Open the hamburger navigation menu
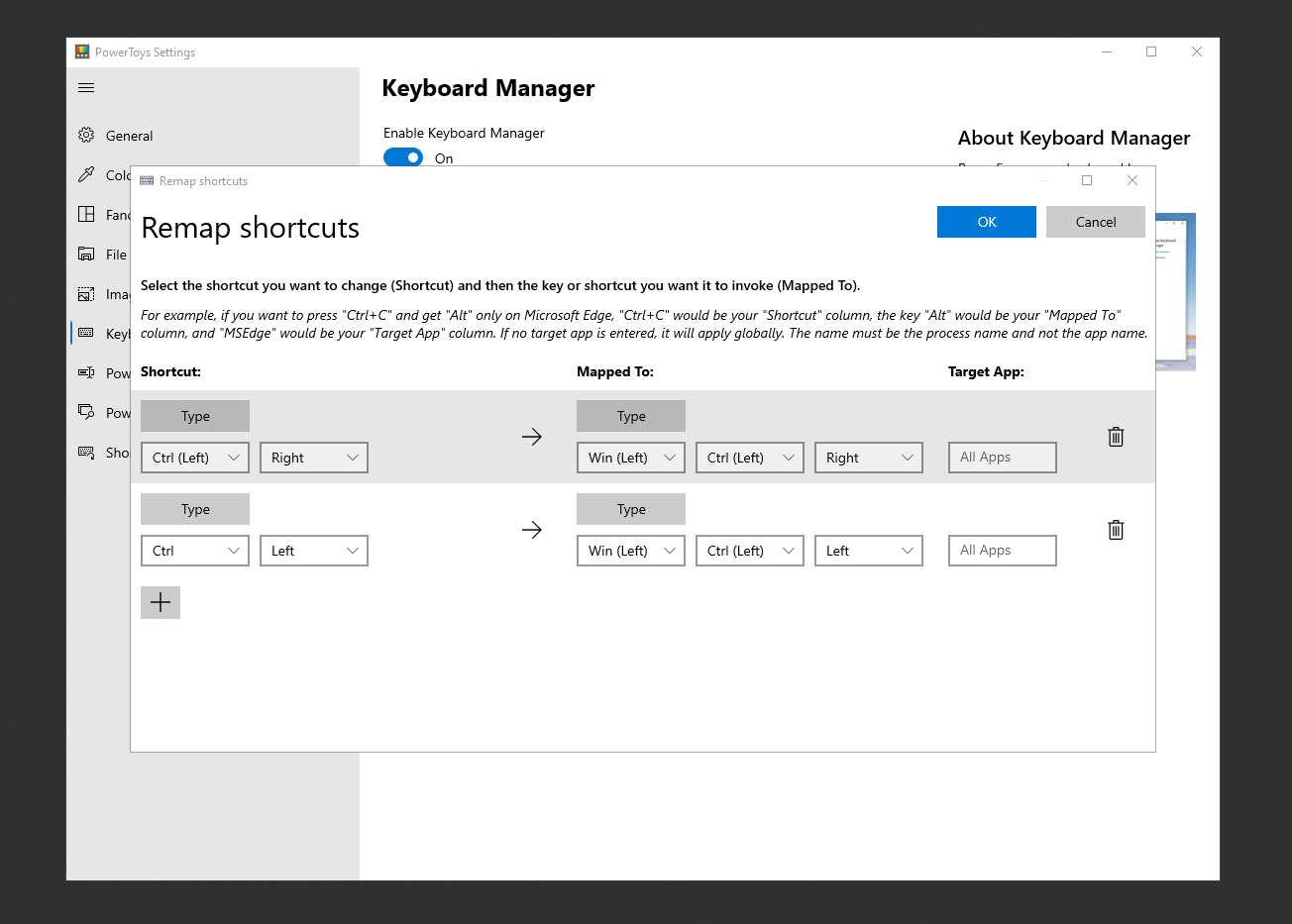The height and width of the screenshot is (924, 1292). 86,88
